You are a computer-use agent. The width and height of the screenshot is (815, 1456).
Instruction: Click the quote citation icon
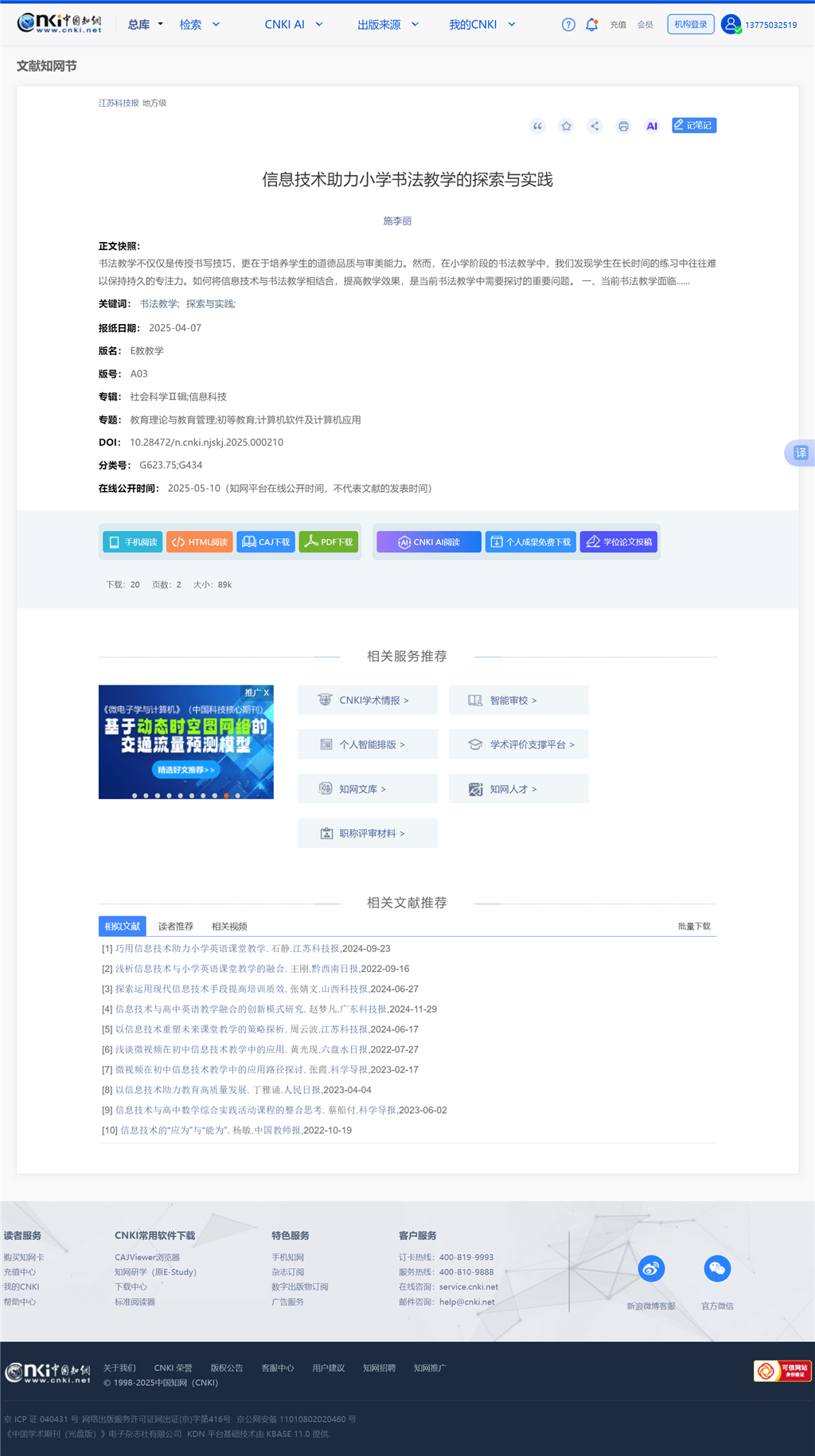coord(537,126)
